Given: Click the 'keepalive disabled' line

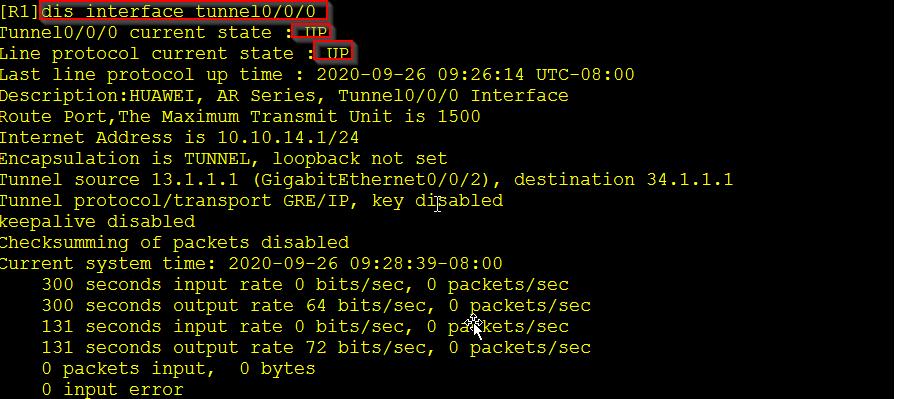Looking at the screenshot, I should tap(98, 222).
